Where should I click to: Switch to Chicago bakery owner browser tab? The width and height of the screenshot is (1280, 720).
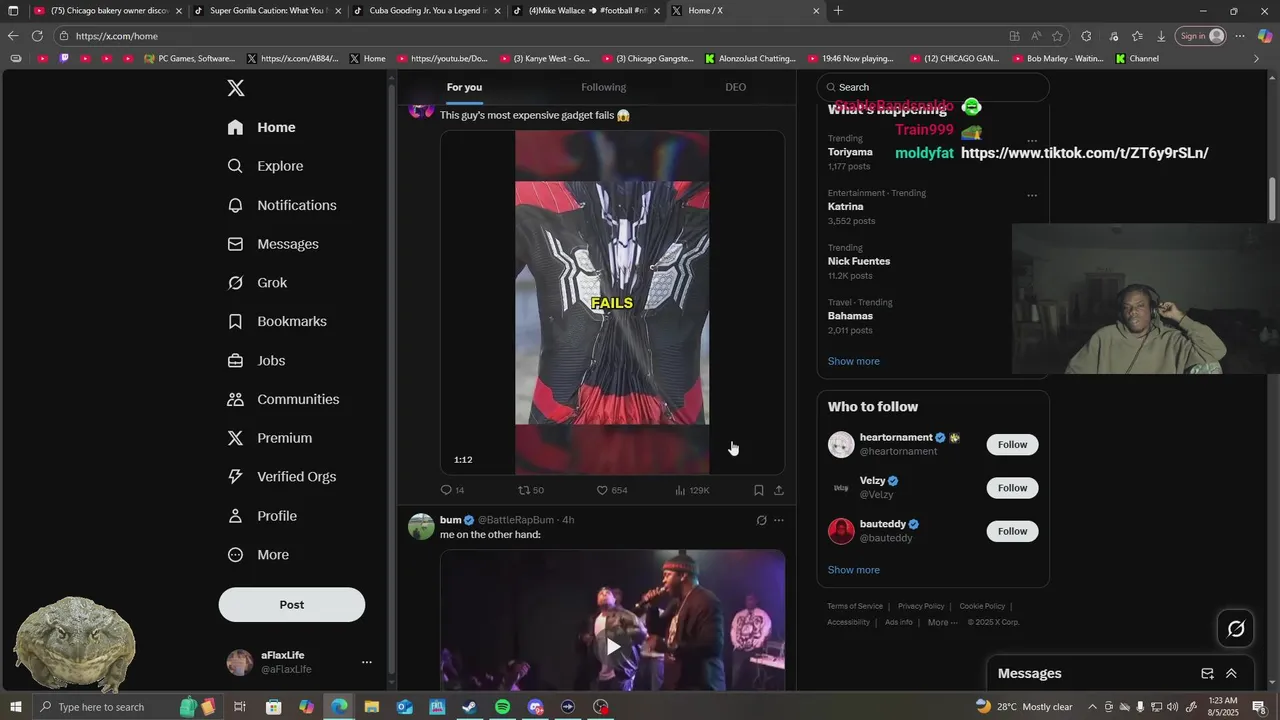click(108, 11)
